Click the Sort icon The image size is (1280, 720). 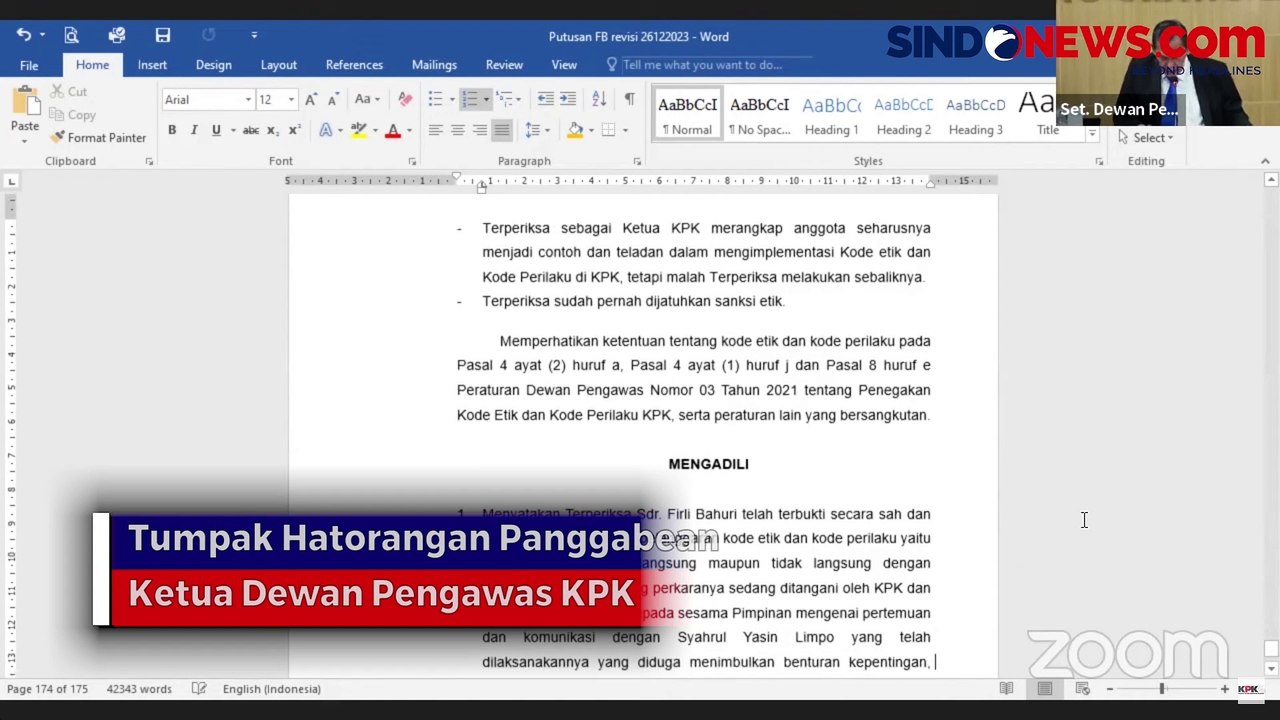(598, 99)
